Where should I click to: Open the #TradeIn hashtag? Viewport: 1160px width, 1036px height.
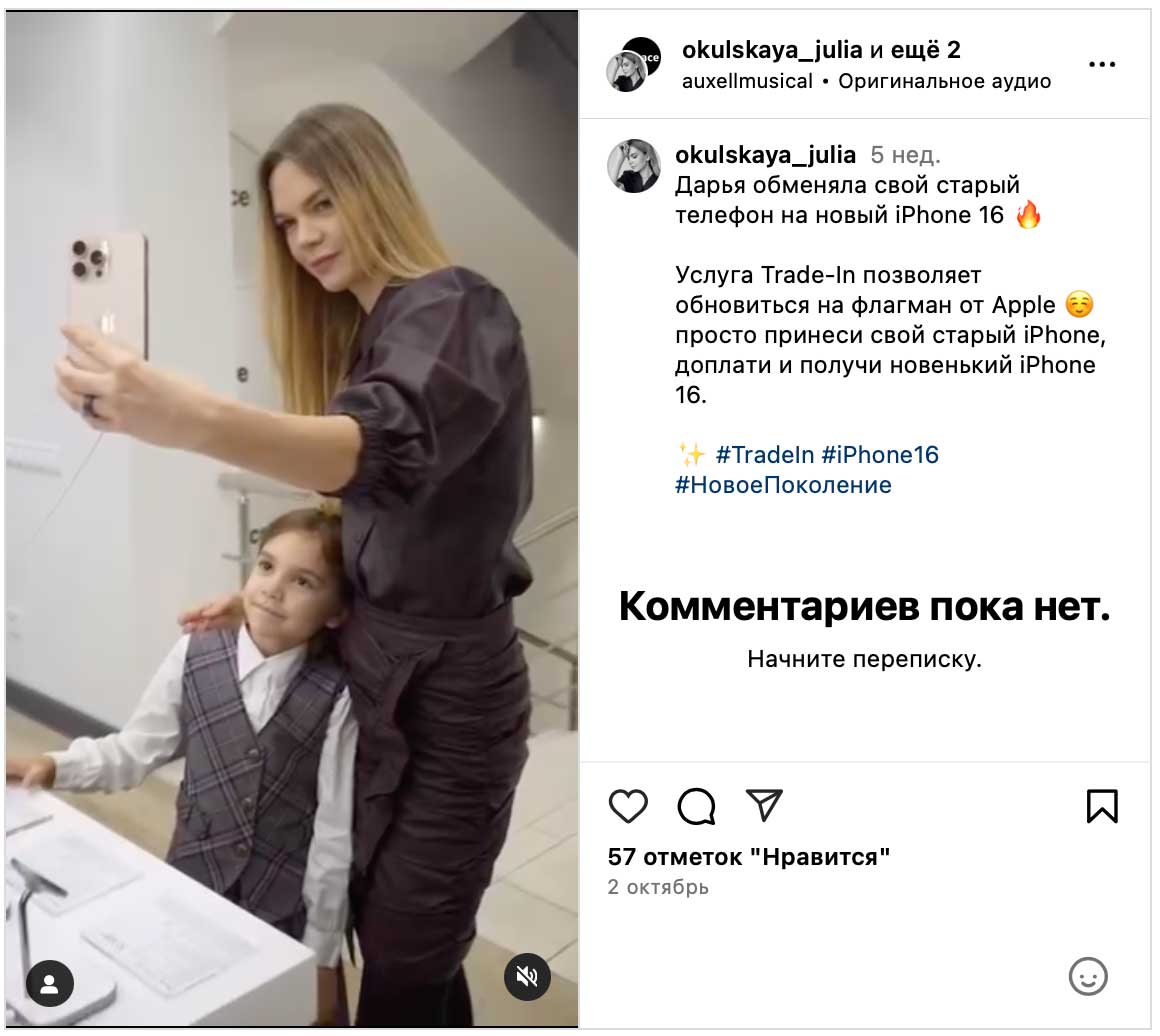(764, 454)
